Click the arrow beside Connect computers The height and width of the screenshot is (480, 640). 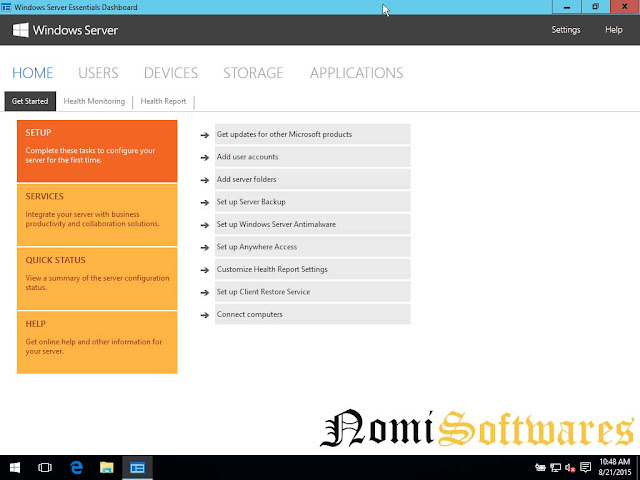click(204, 315)
